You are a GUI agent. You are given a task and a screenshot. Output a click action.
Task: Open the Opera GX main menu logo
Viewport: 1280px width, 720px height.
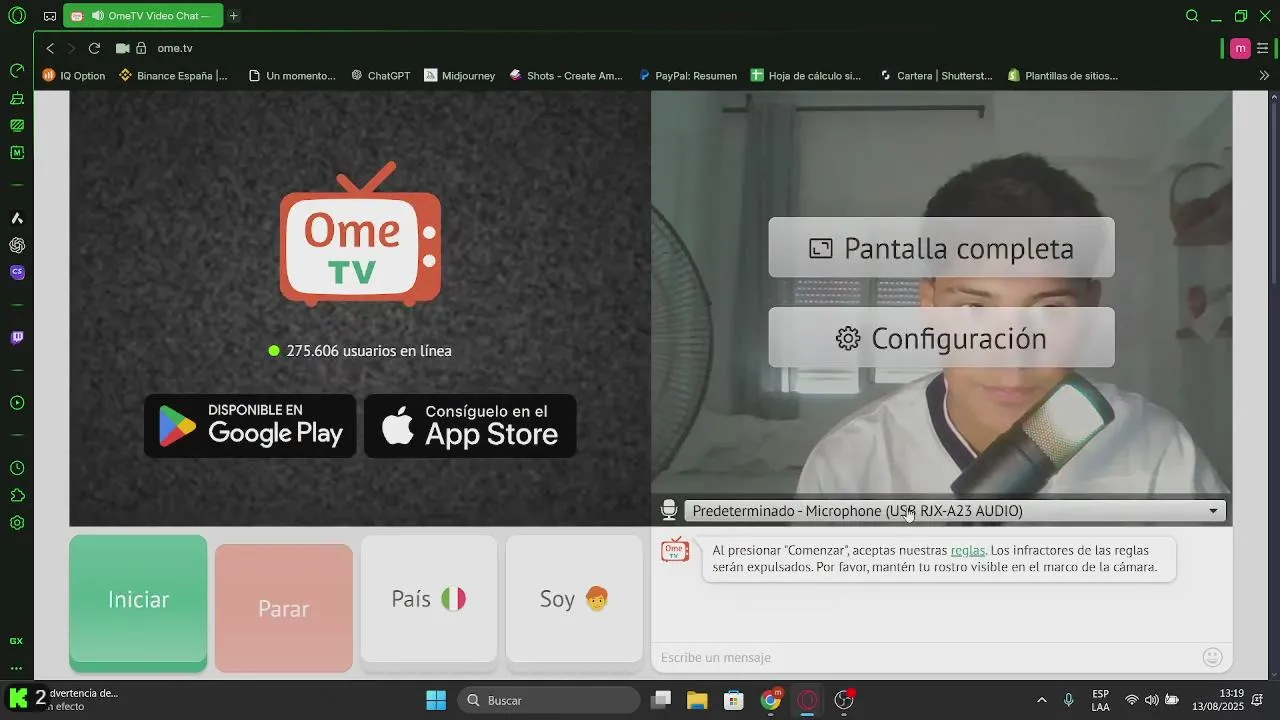click(16, 16)
